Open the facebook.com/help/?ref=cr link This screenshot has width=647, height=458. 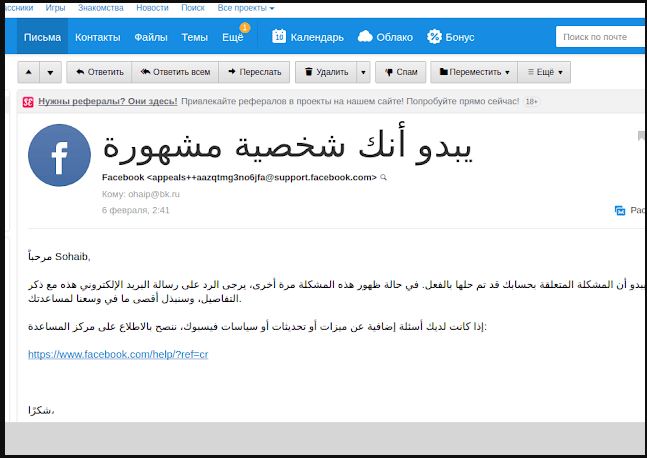click(x=118, y=354)
